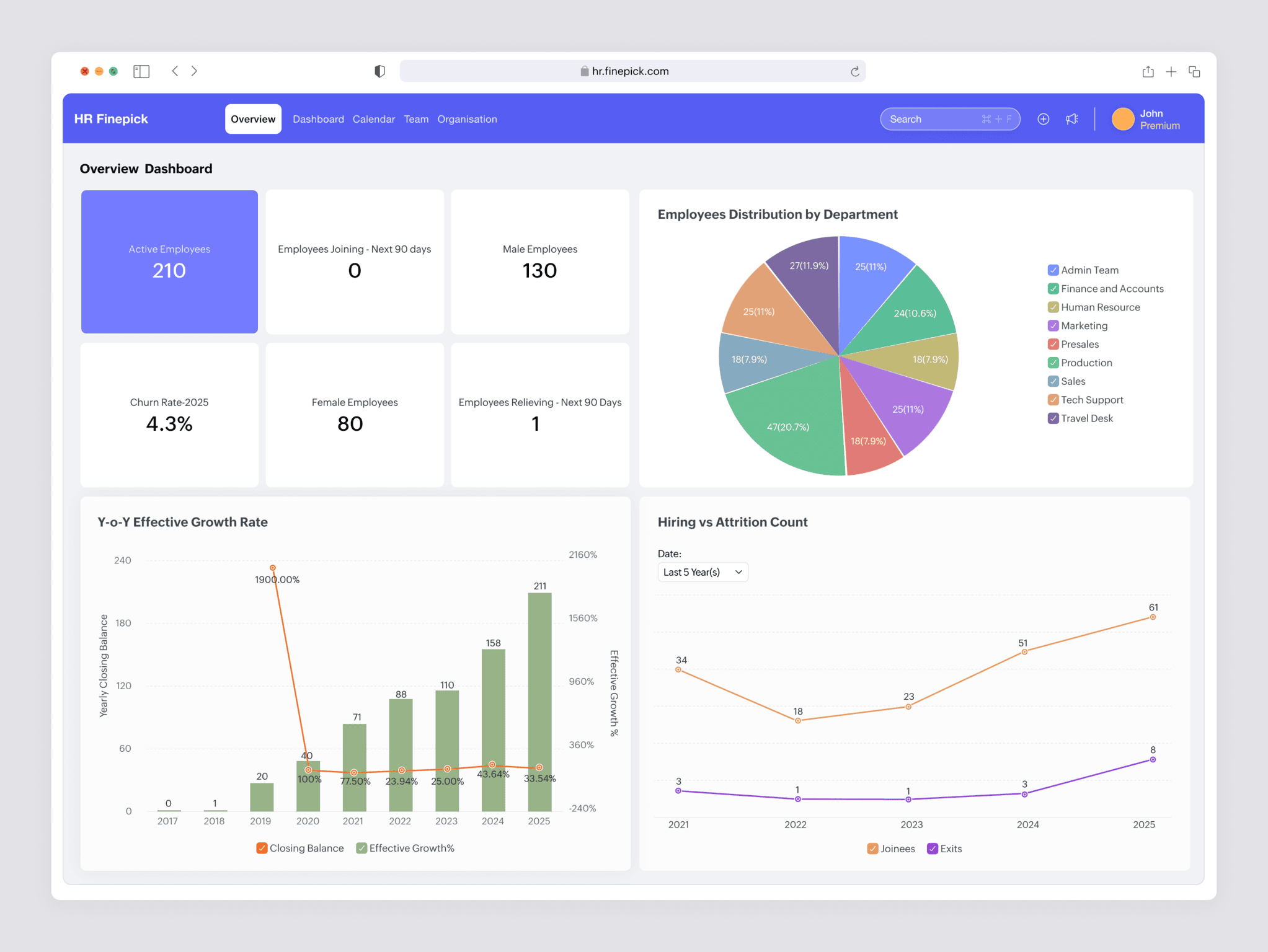Uncheck Effective Growth% legend item
This screenshot has height=952, width=1268.
[x=361, y=848]
